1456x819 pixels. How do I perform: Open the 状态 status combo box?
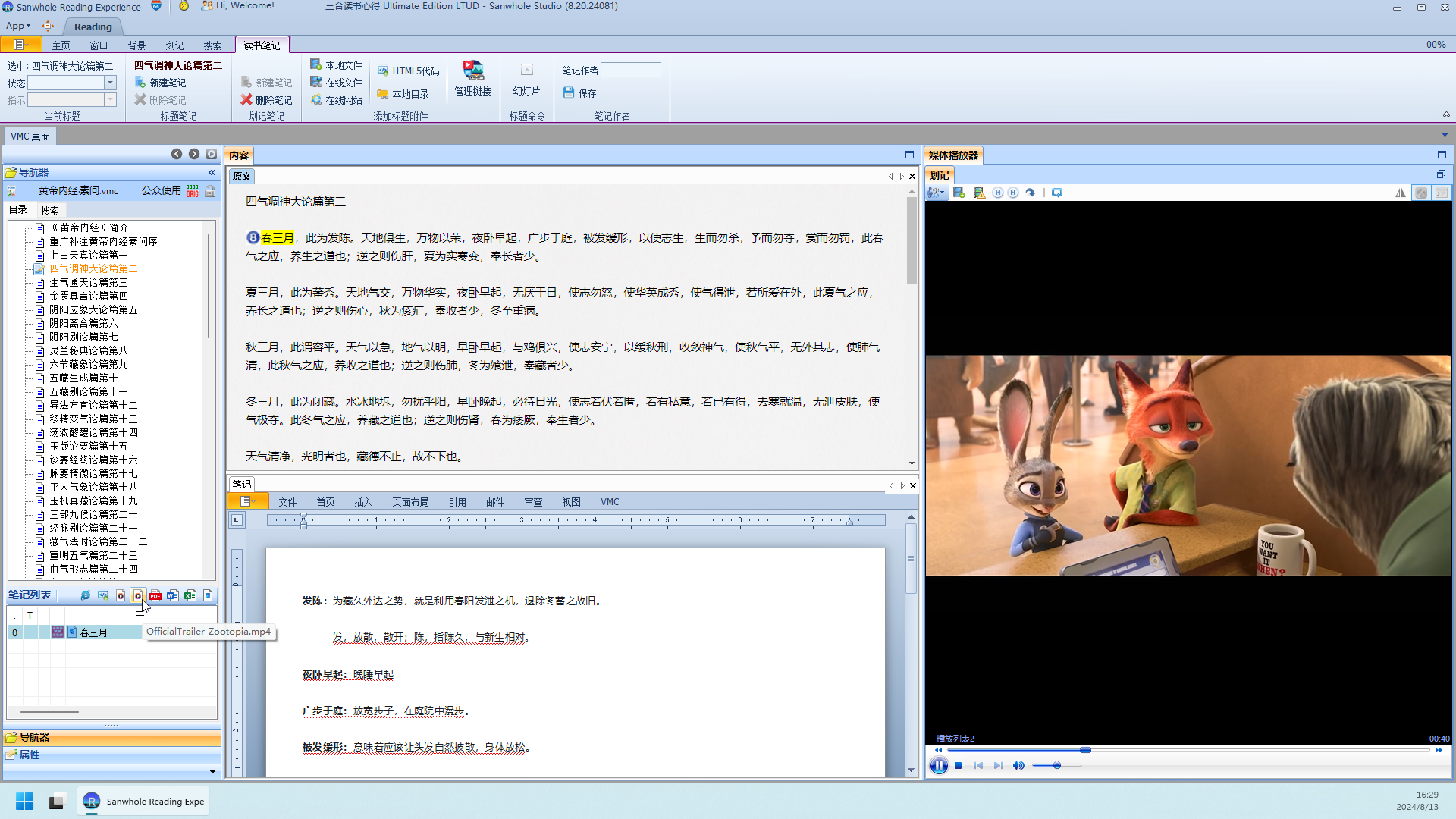(x=110, y=83)
